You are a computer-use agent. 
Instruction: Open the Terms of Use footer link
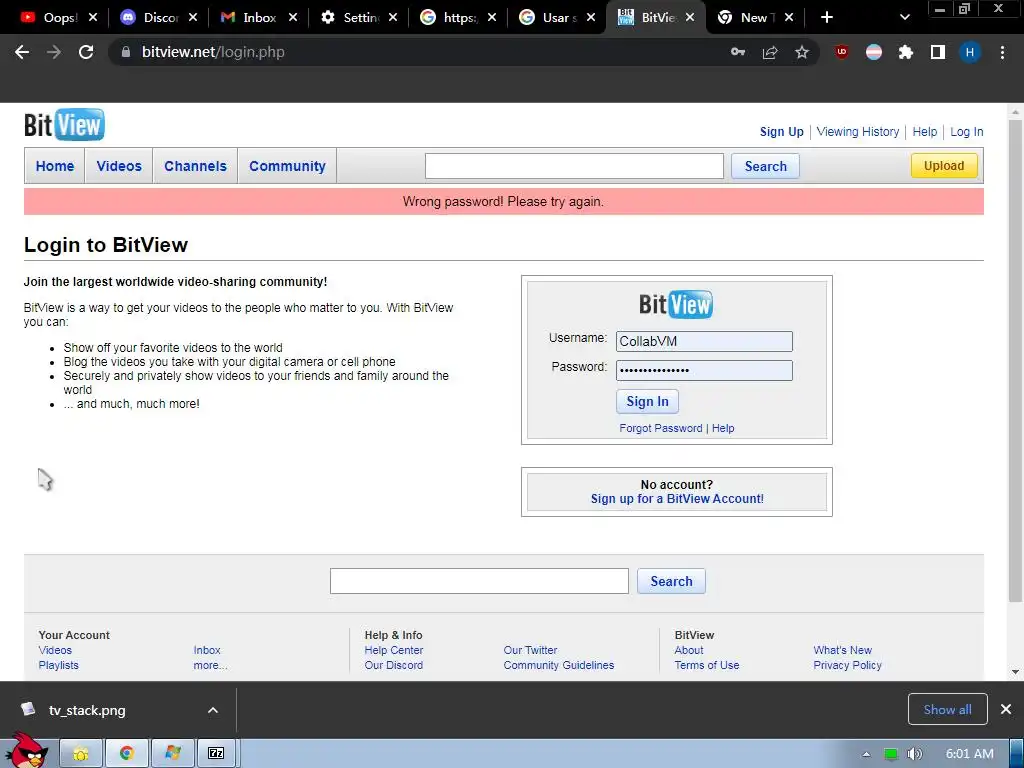707,665
